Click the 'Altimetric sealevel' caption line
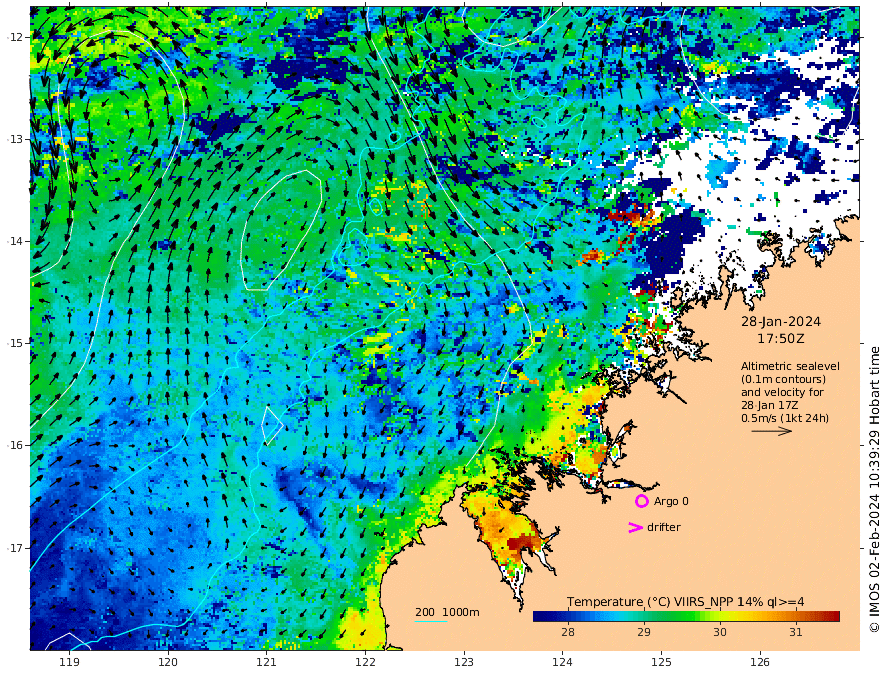 tap(790, 366)
